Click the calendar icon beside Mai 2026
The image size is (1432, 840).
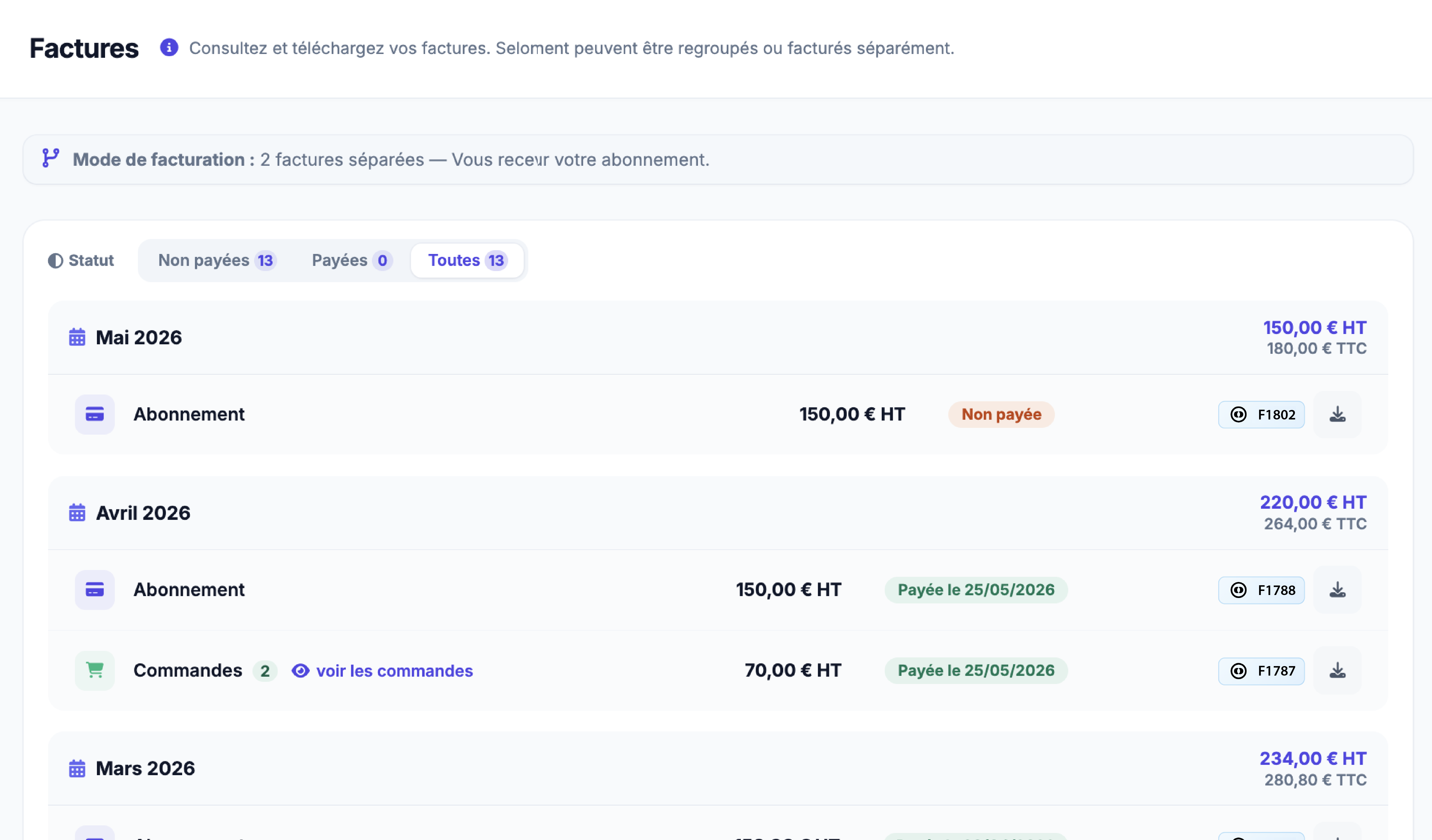click(x=77, y=337)
